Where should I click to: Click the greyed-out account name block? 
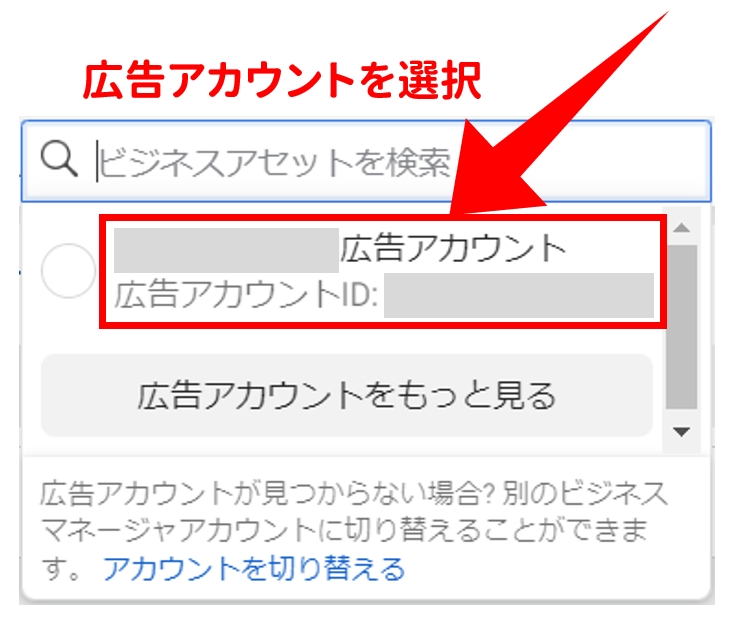226,250
